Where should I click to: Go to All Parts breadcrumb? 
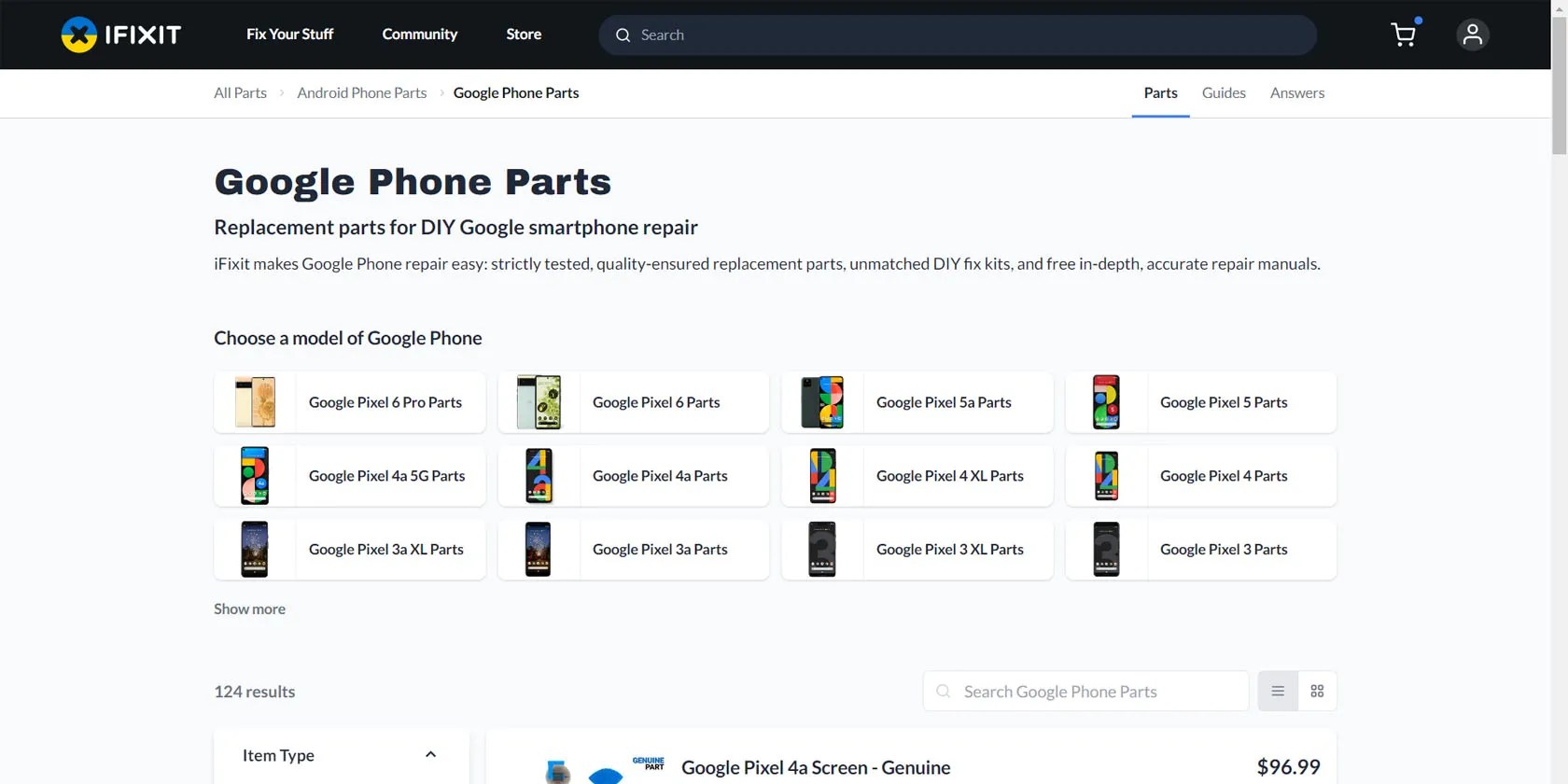tap(240, 93)
